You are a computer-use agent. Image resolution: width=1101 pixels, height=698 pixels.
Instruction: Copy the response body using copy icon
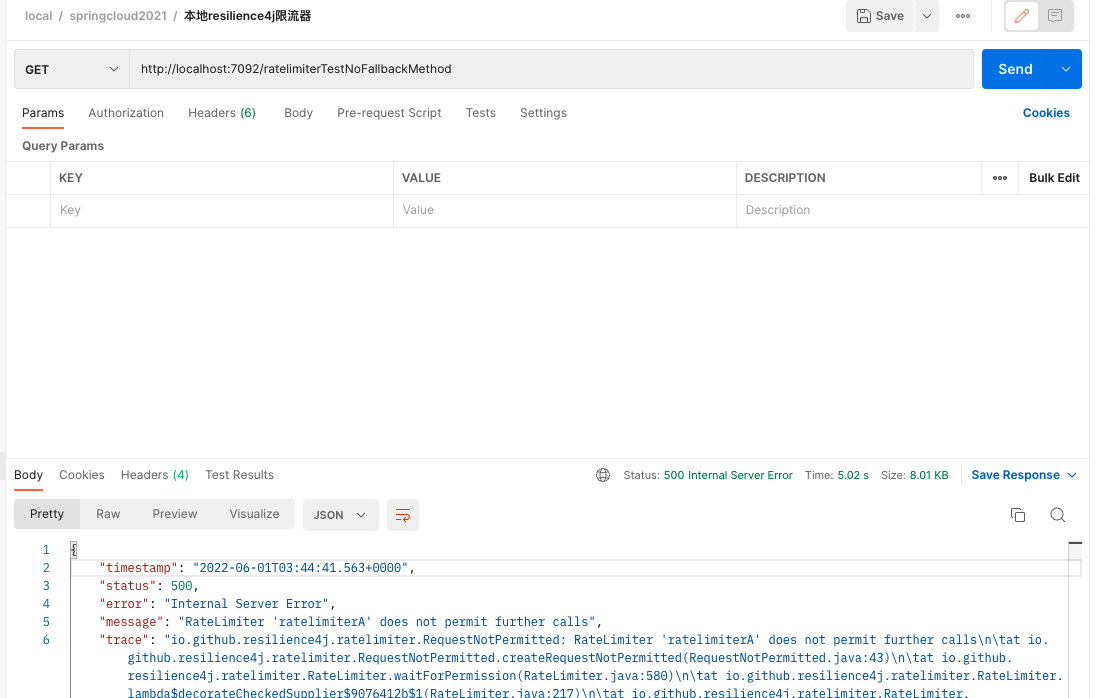(1018, 514)
